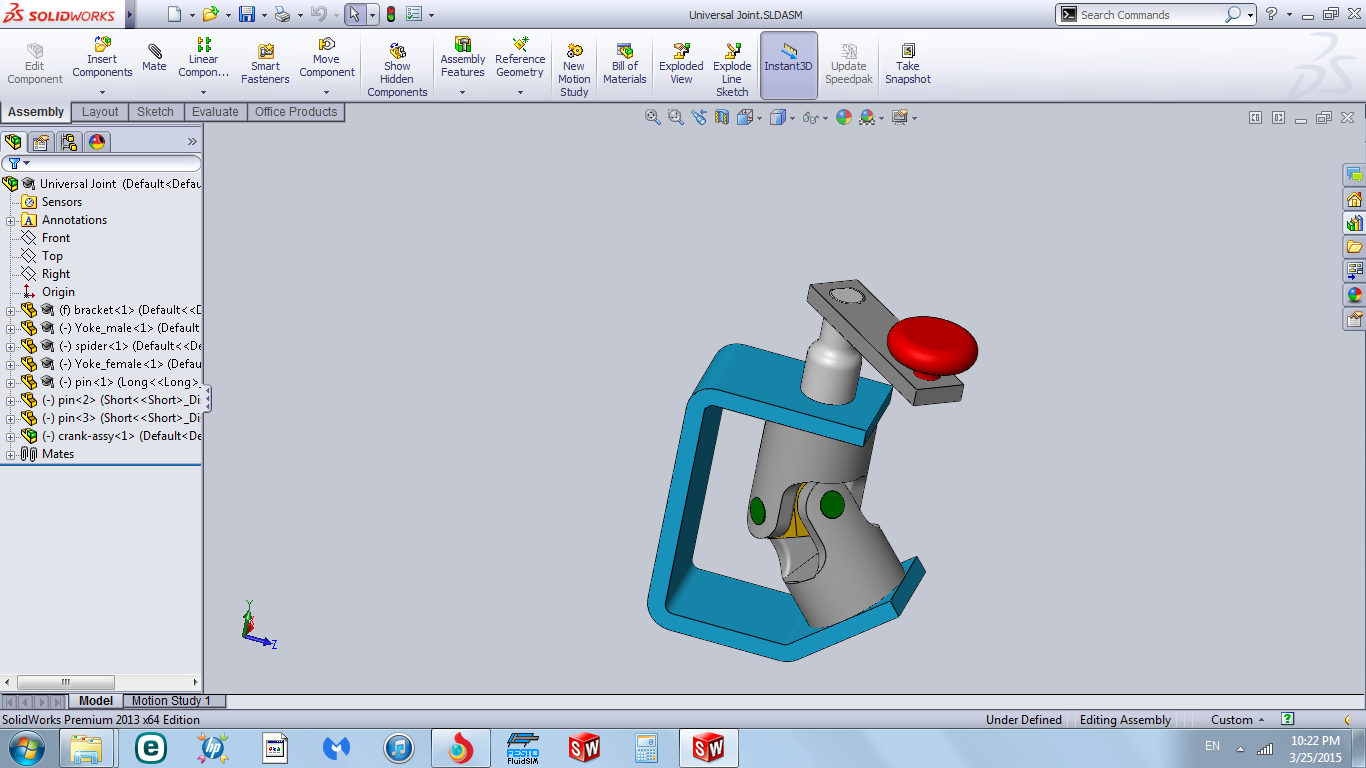Click Reference Geometry tool
1366x768 pixels.
coord(520,58)
